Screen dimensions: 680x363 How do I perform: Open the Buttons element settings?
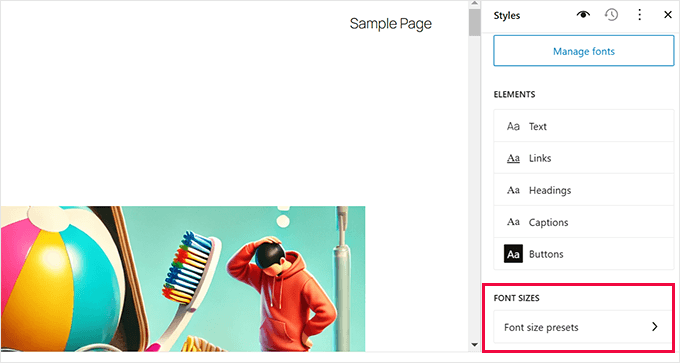click(584, 254)
